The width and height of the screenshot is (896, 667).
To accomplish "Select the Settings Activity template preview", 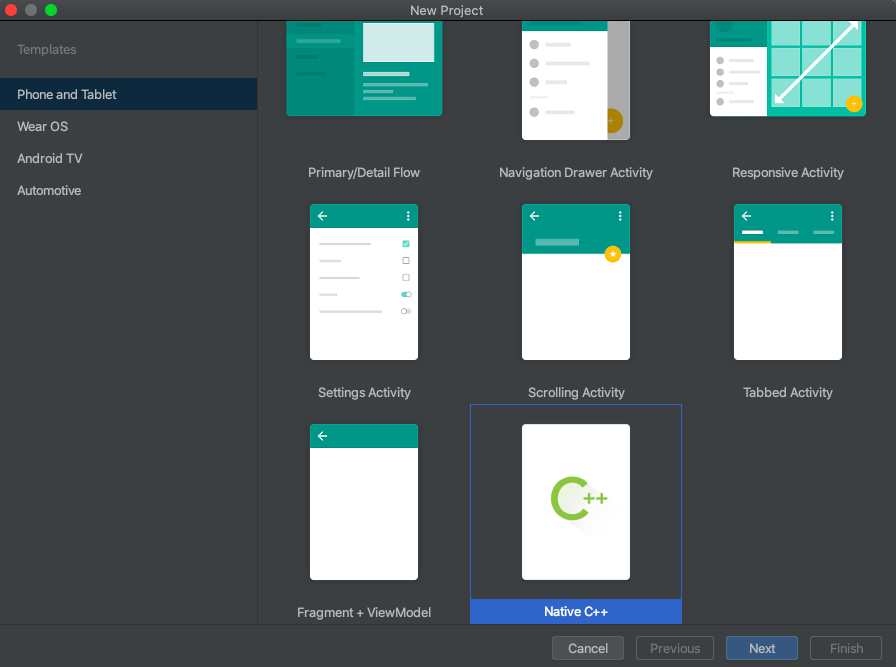I will [364, 282].
